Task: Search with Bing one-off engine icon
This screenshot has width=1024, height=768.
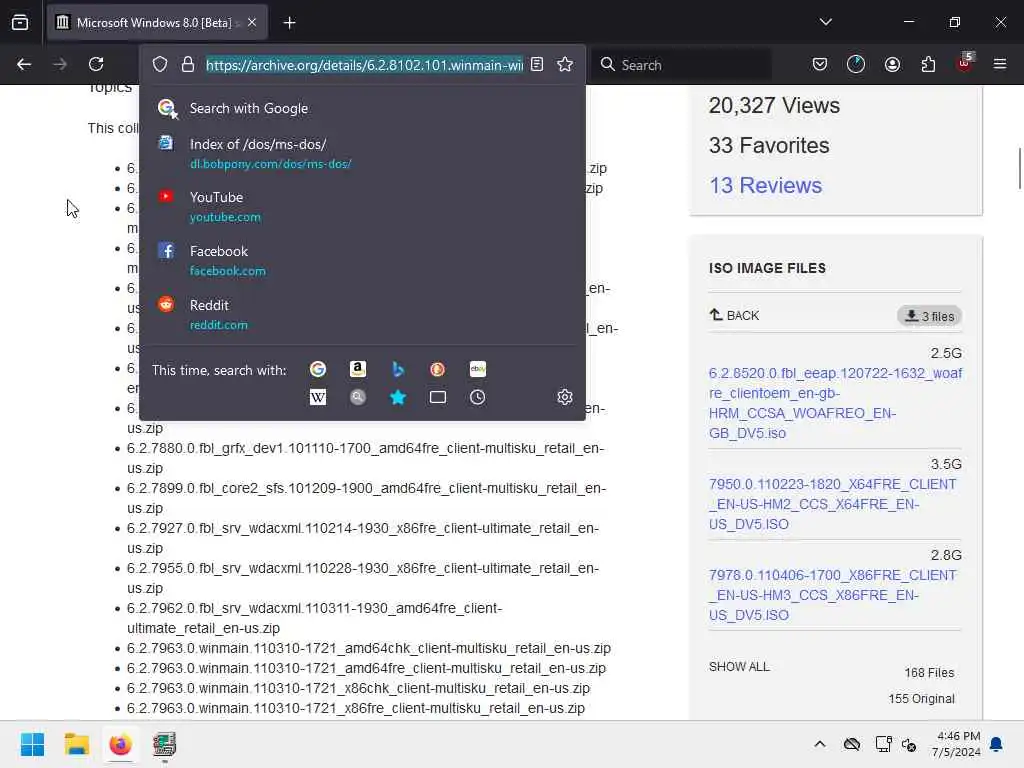Action: pyautogui.click(x=398, y=370)
